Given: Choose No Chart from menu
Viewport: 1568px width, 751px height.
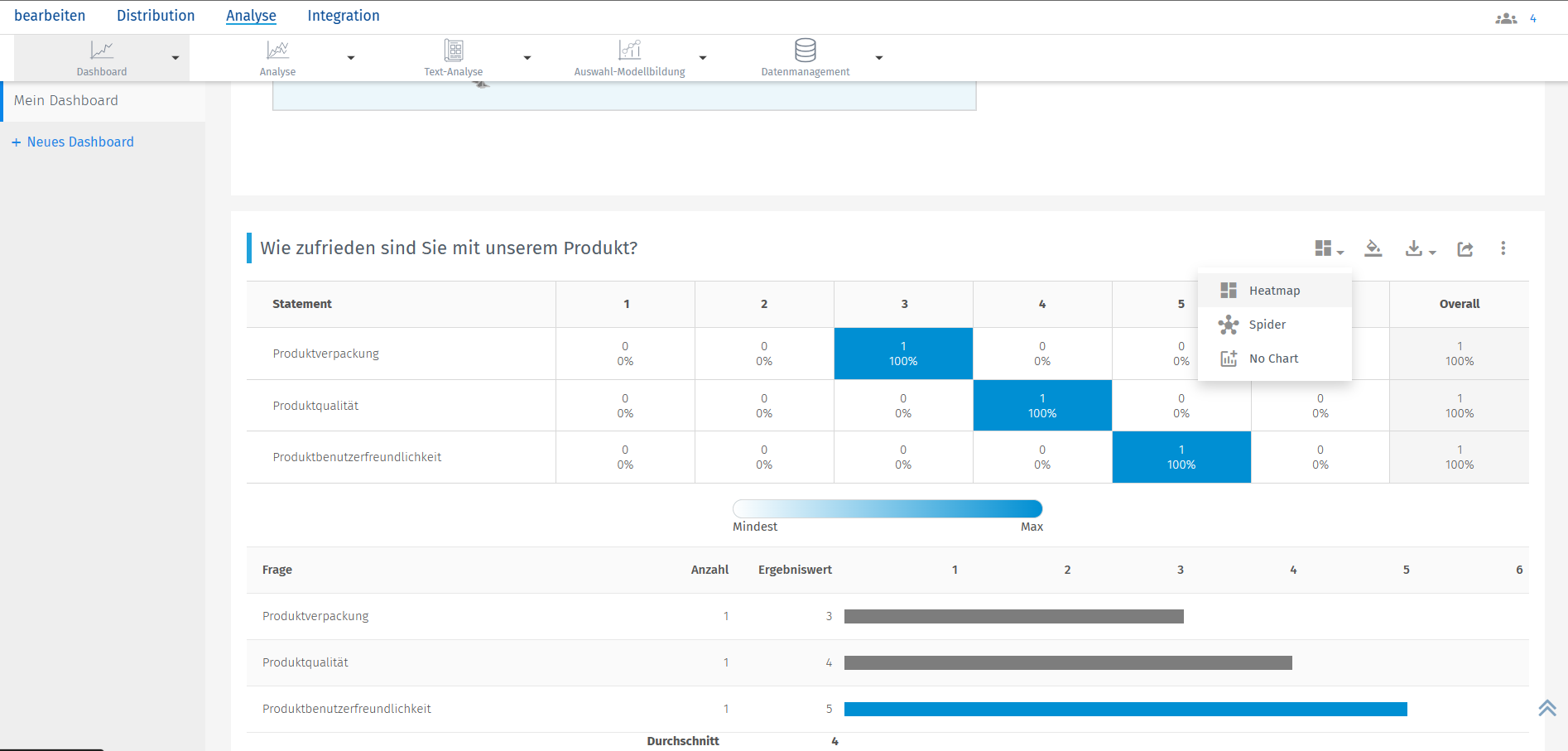Looking at the screenshot, I should pyautogui.click(x=1273, y=359).
